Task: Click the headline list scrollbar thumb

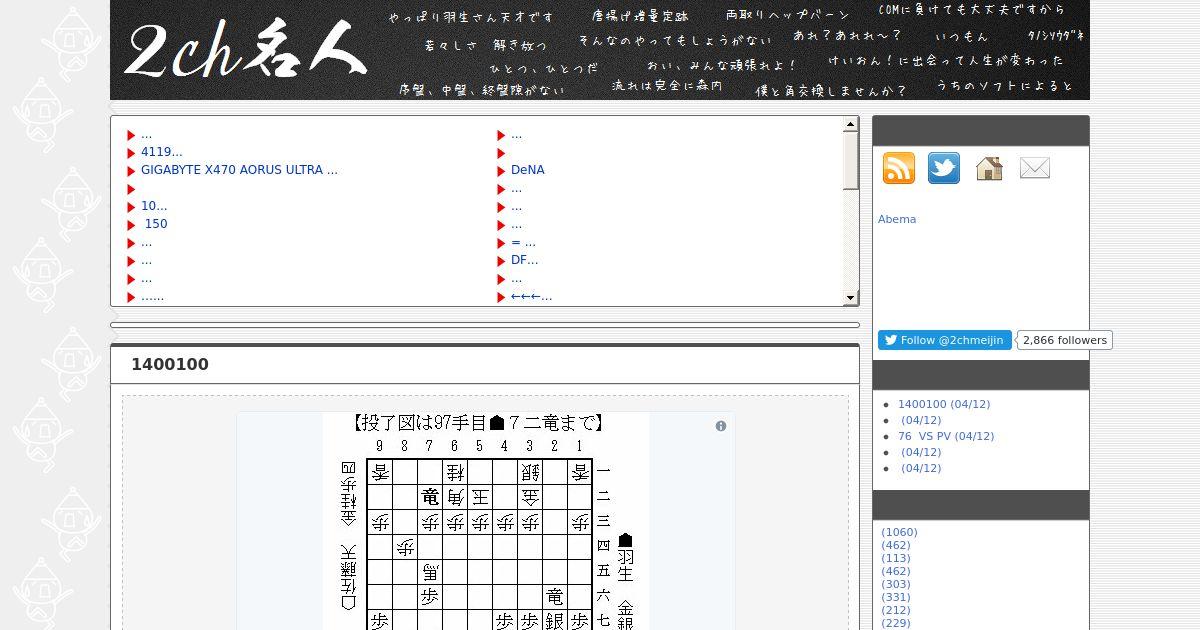Action: click(x=851, y=161)
